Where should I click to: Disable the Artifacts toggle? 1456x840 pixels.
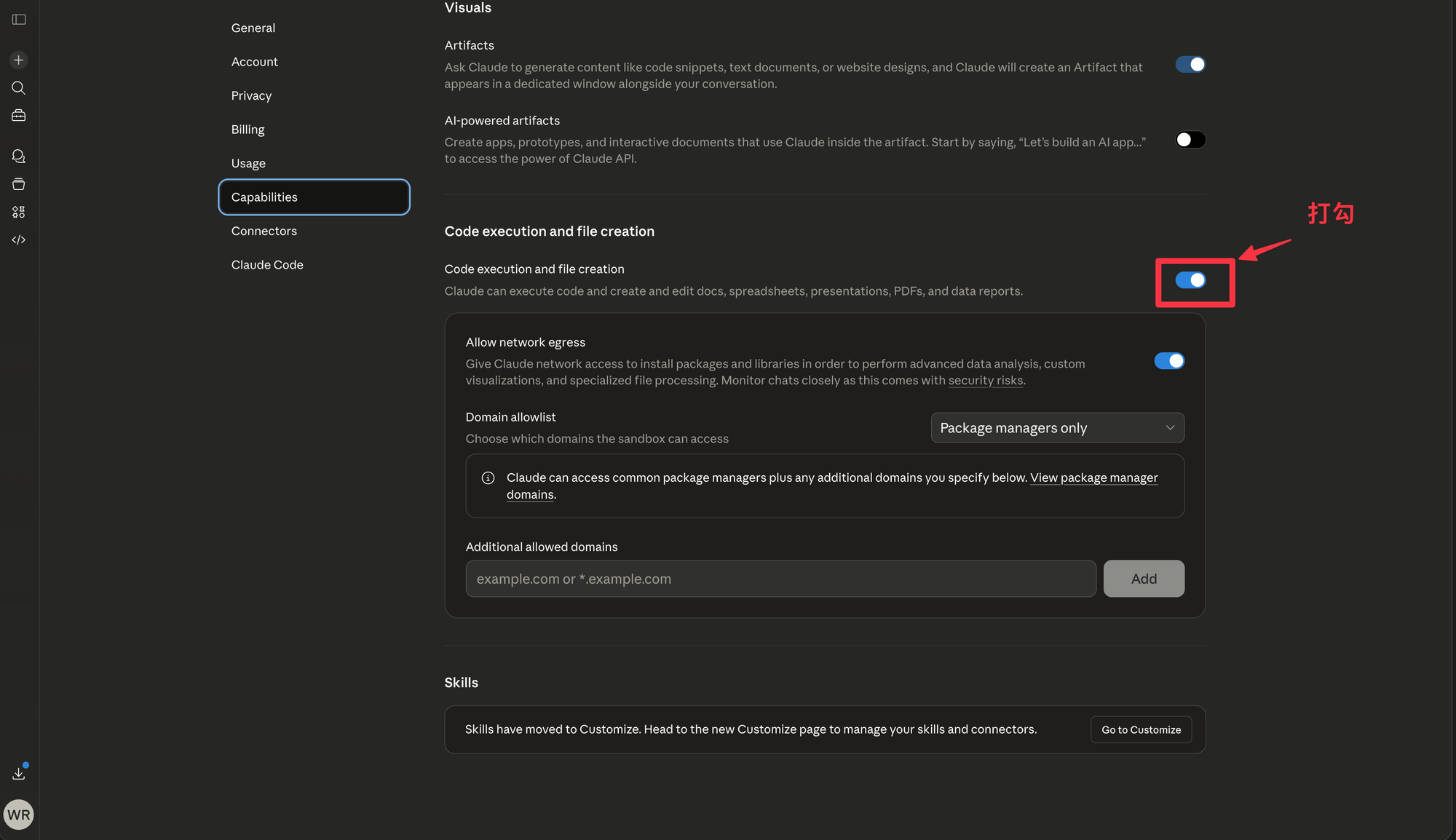pos(1190,65)
